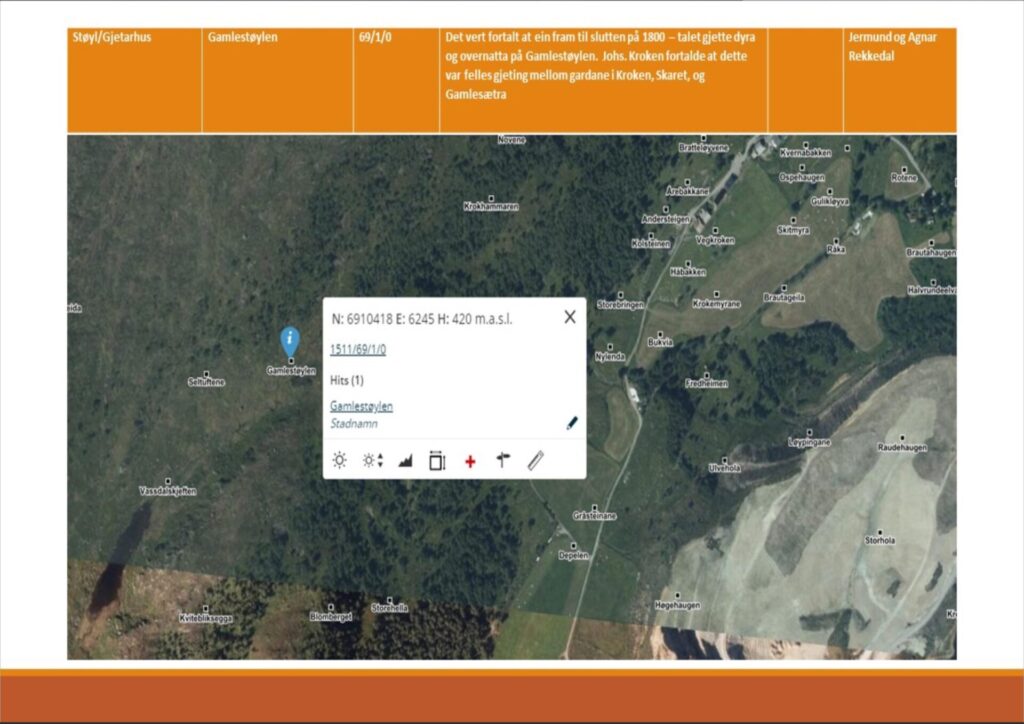Select the area measurement square icon
The height and width of the screenshot is (724, 1024).
tap(436, 461)
